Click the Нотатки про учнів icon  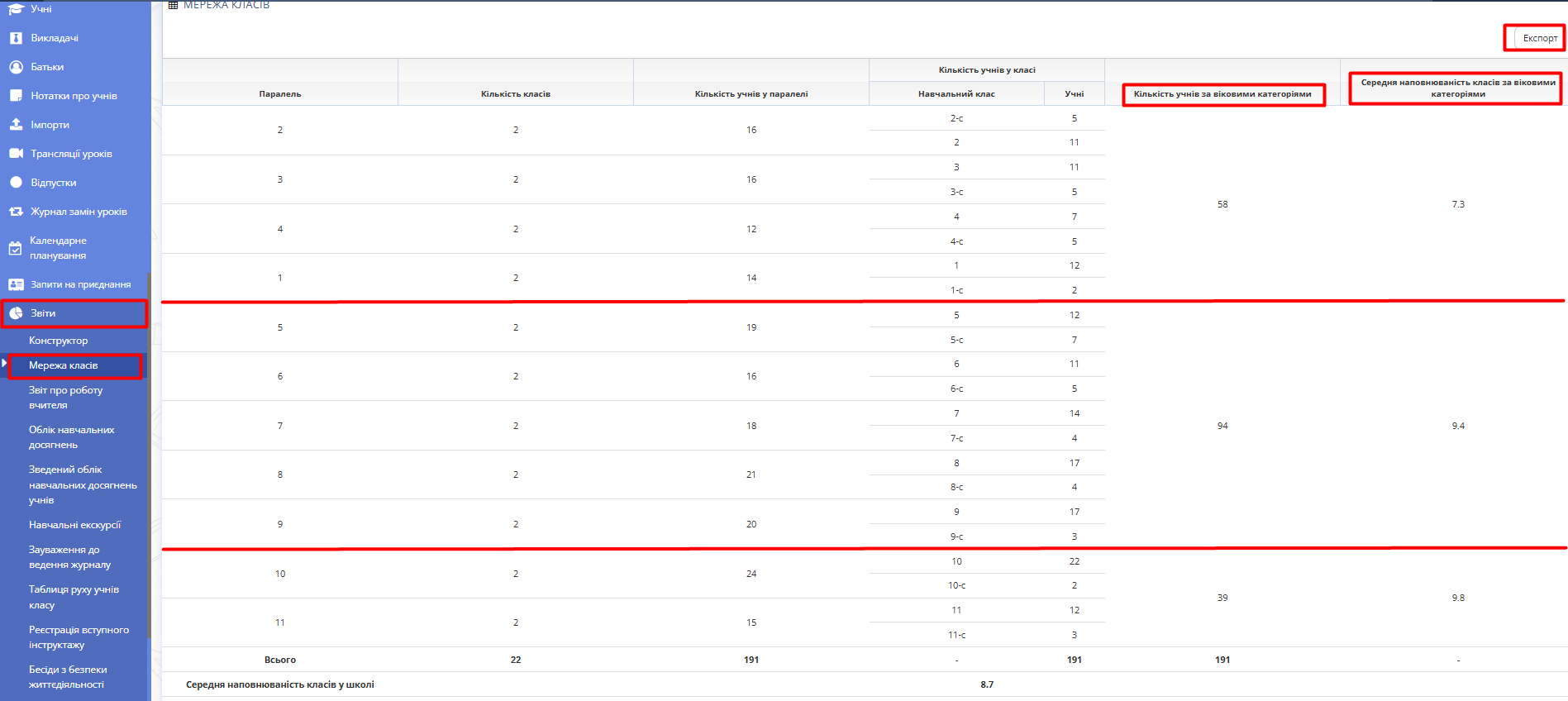16,96
